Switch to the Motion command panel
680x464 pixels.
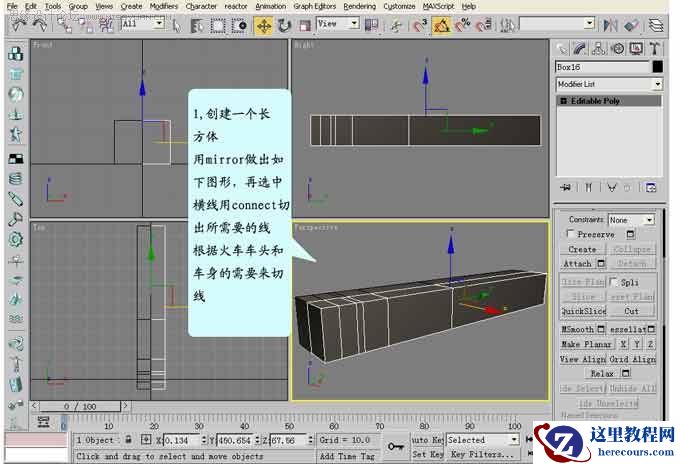click(617, 49)
